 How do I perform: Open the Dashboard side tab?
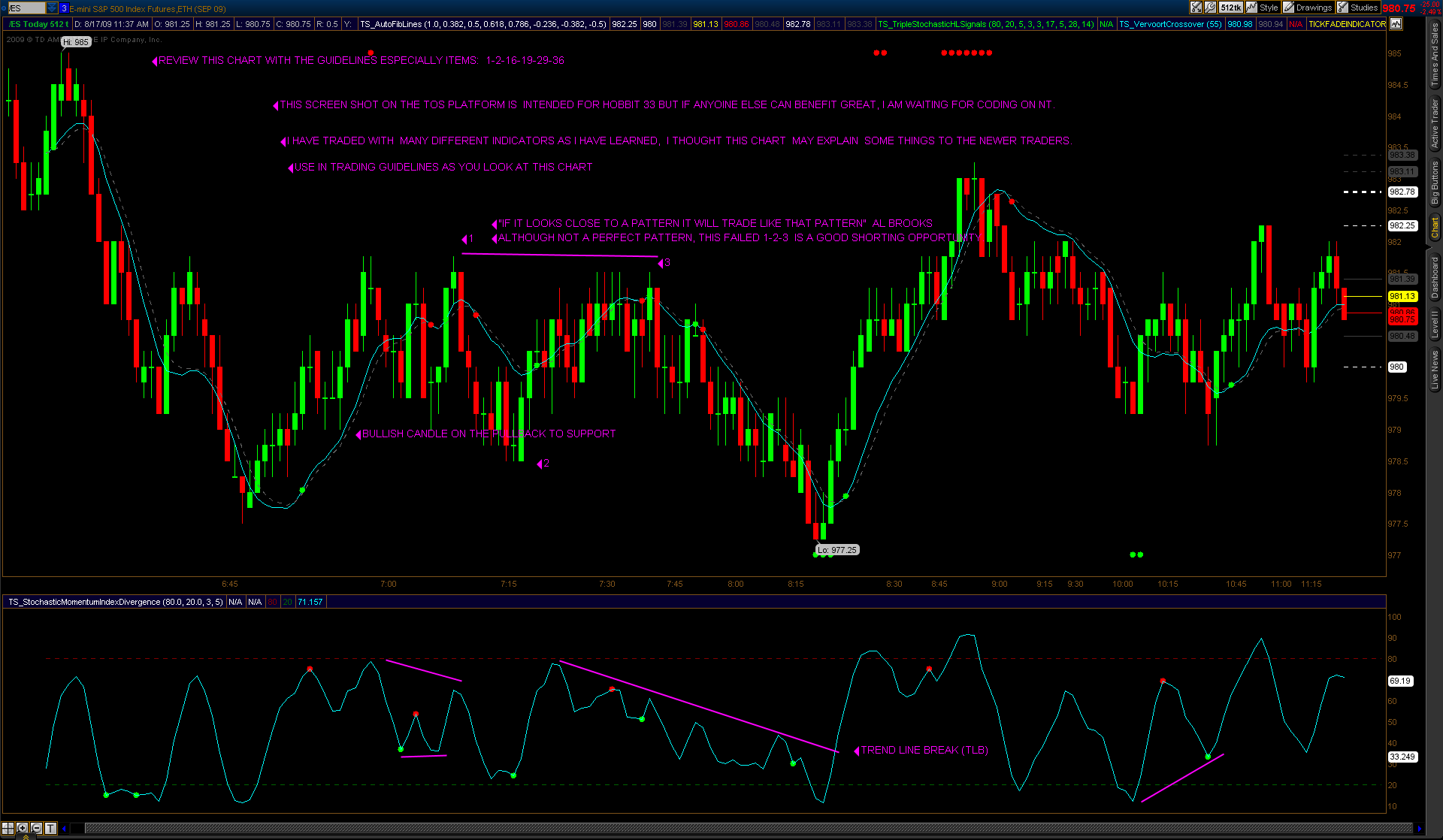pyautogui.click(x=1434, y=277)
